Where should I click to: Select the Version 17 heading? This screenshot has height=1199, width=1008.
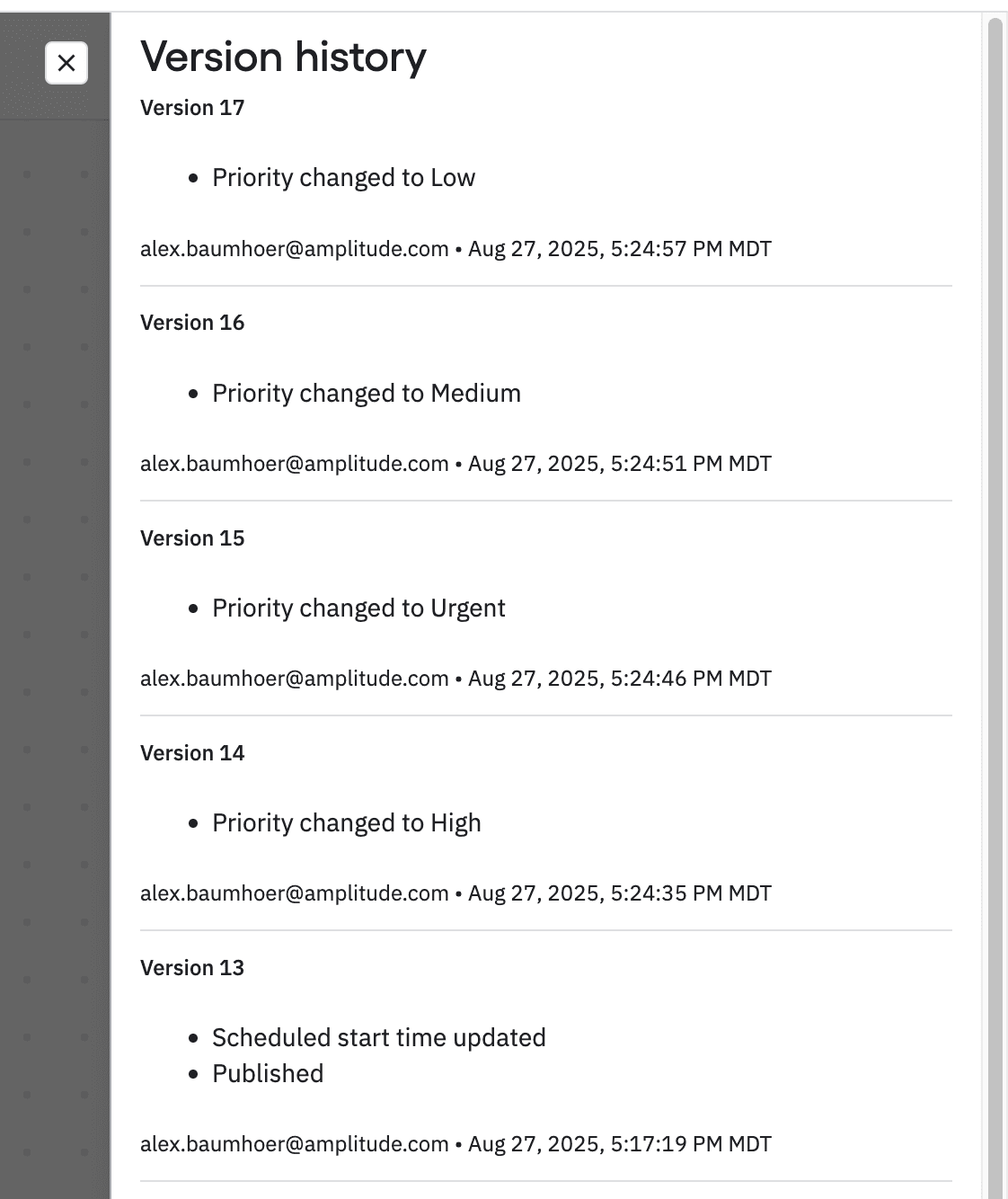click(x=192, y=108)
